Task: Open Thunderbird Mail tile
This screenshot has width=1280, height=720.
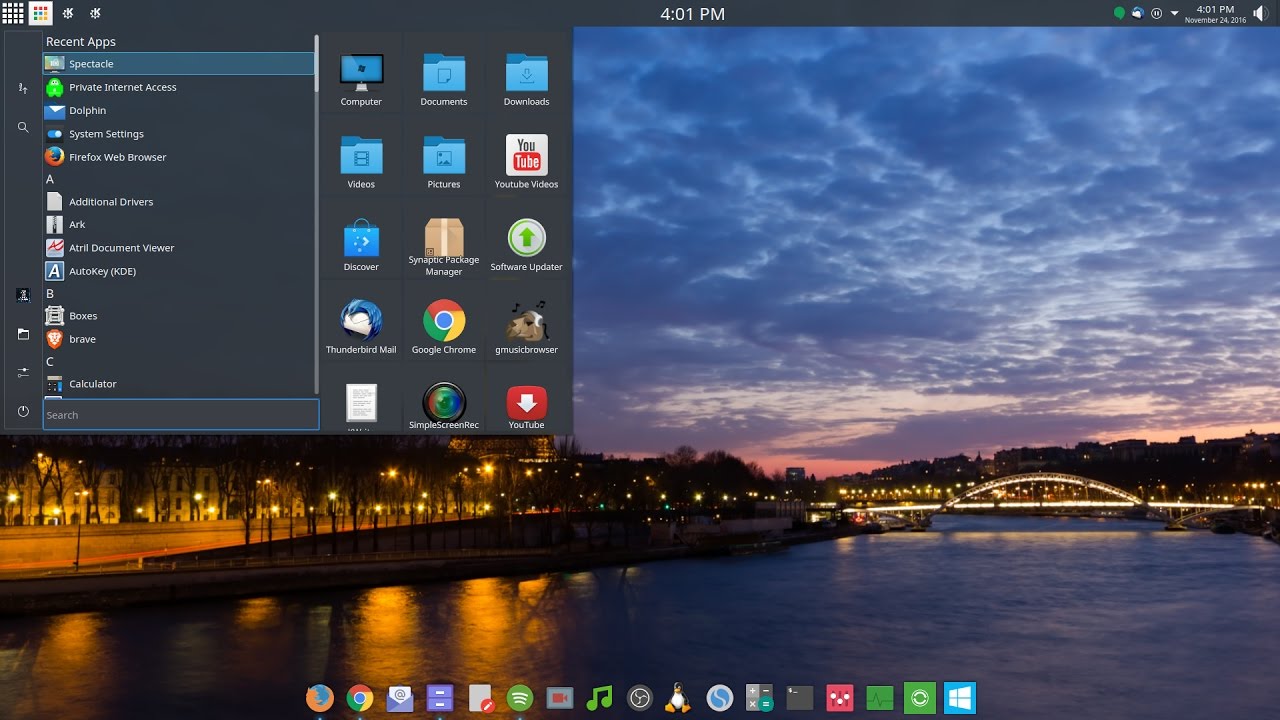Action: [x=361, y=327]
